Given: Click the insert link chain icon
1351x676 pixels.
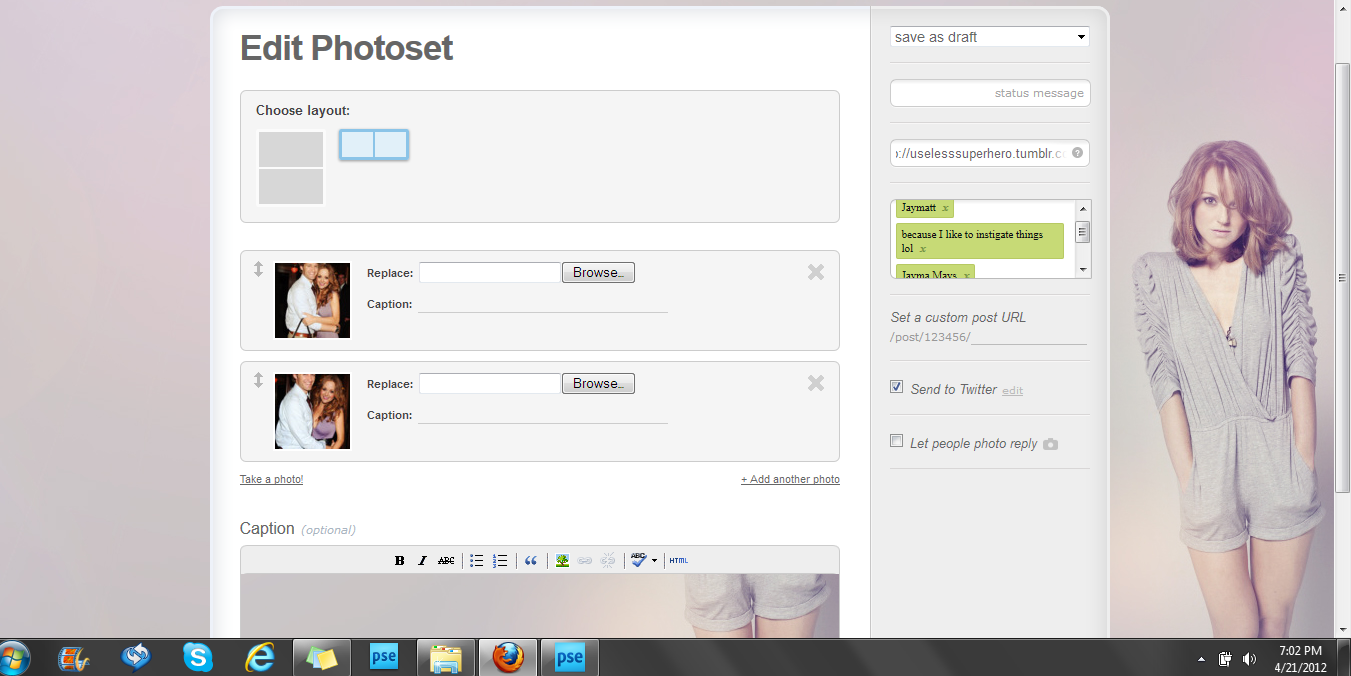Looking at the screenshot, I should 585,561.
